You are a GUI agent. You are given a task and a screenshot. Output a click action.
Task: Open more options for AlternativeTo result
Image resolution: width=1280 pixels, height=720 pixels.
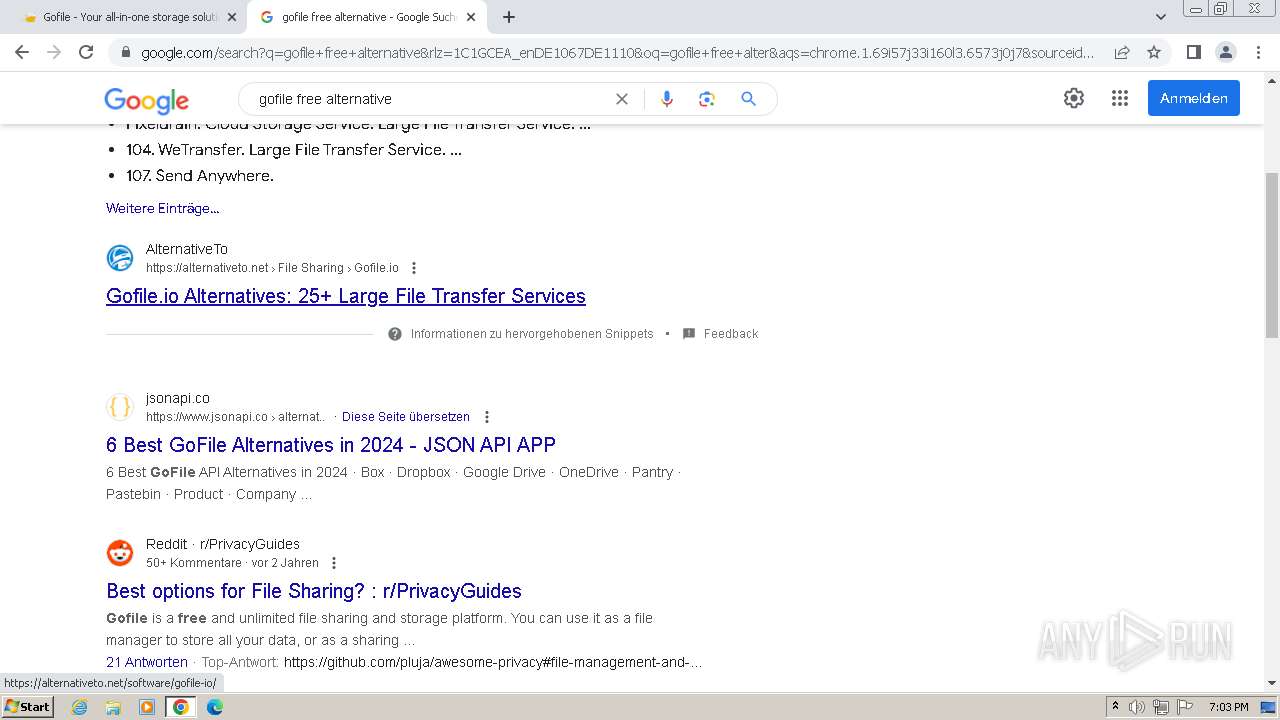pos(414,268)
